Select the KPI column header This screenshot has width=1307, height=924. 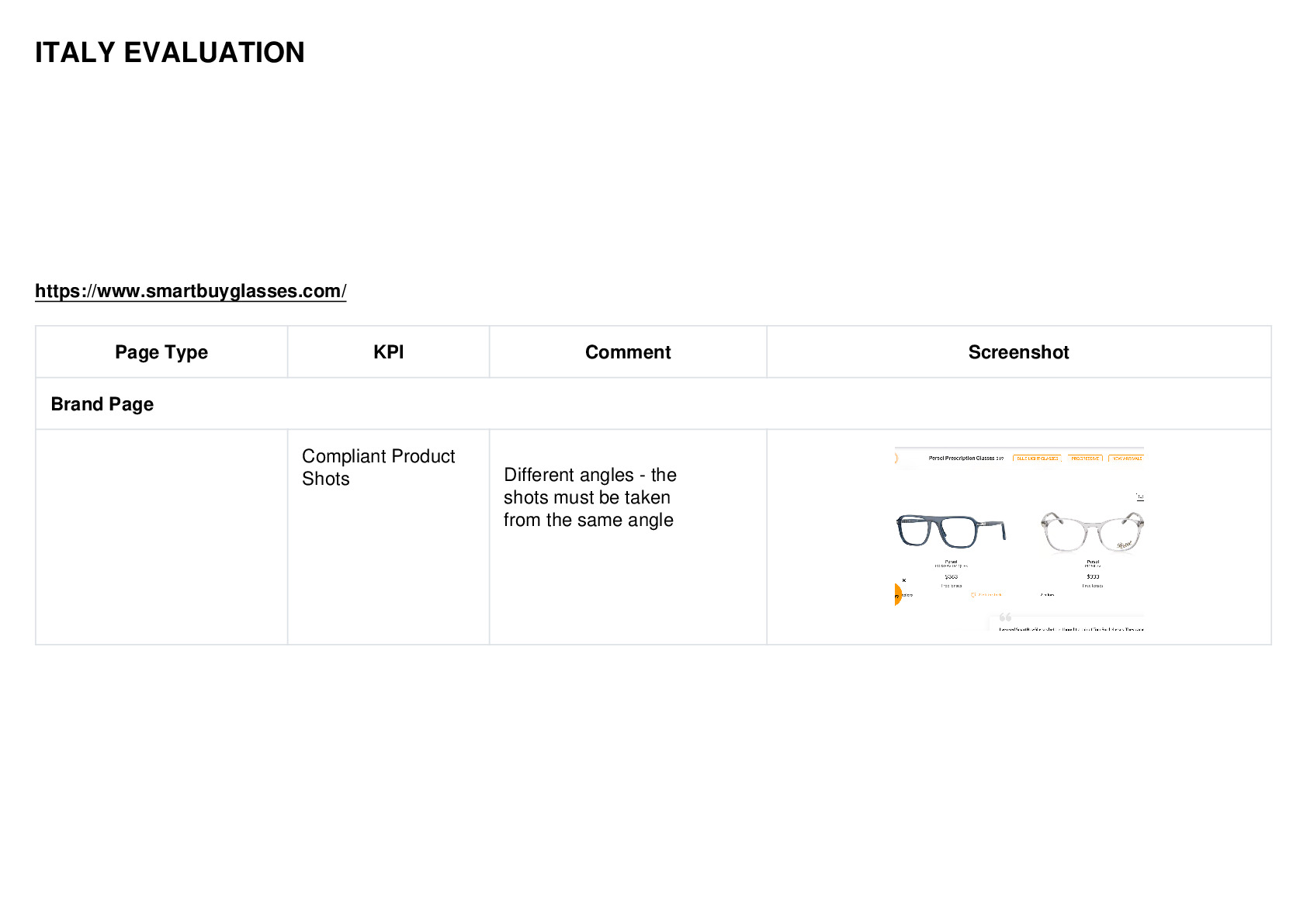388,352
